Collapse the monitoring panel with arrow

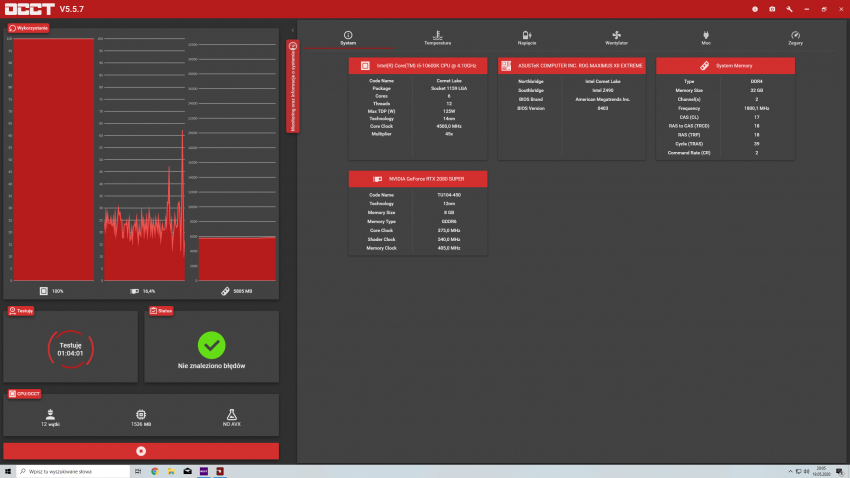point(293,30)
